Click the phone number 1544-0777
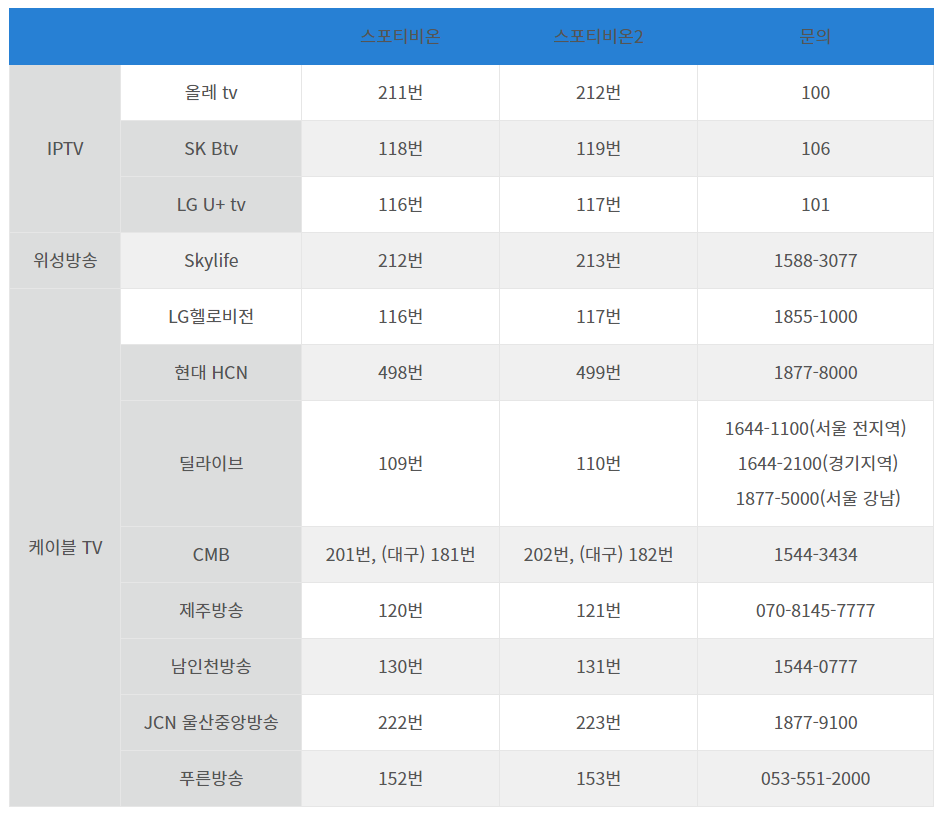This screenshot has height=816, width=943. 815,666
